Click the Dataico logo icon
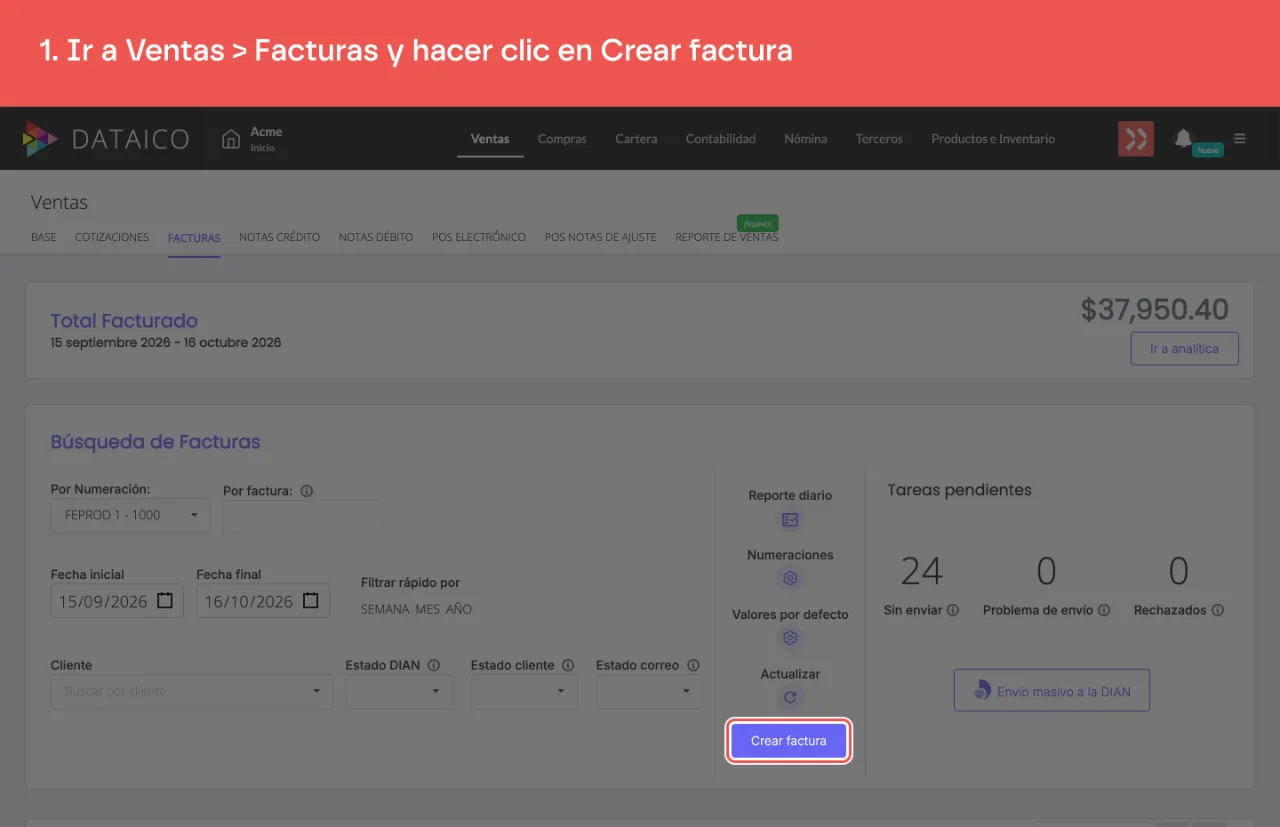This screenshot has height=827, width=1280. (x=40, y=139)
